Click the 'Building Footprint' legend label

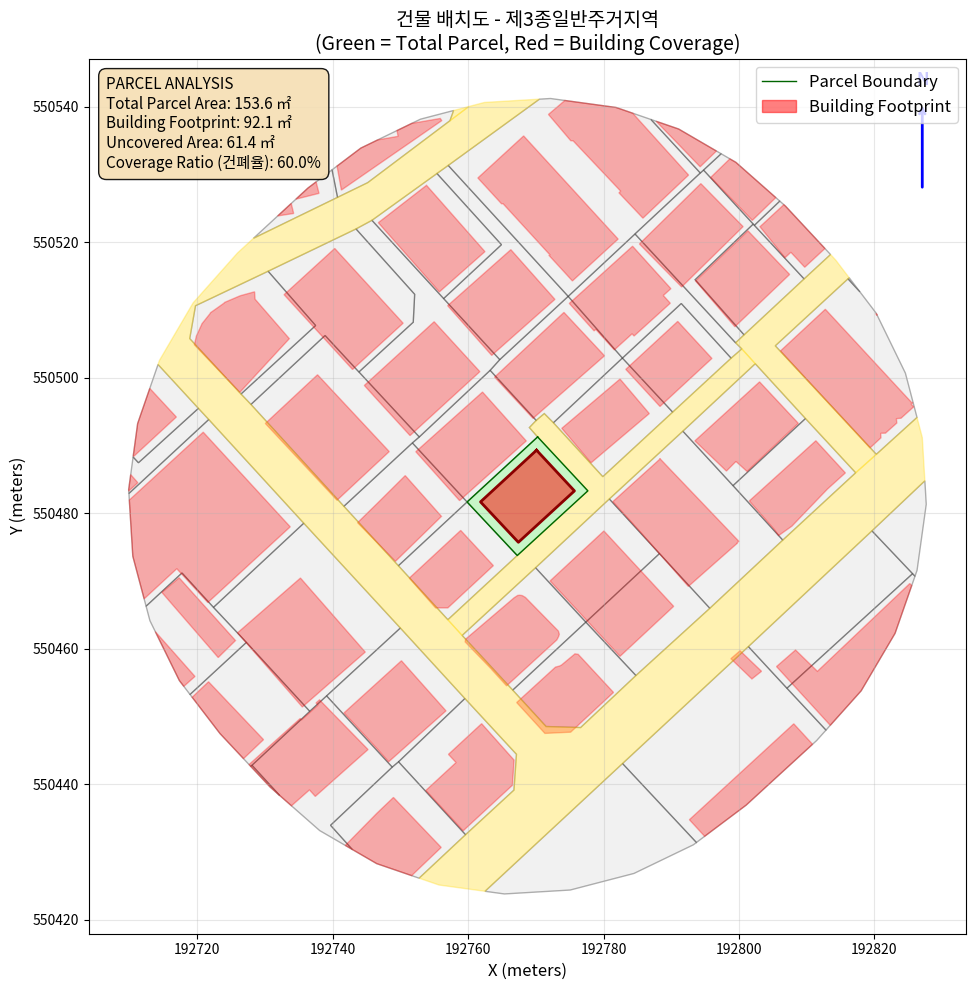point(879,106)
